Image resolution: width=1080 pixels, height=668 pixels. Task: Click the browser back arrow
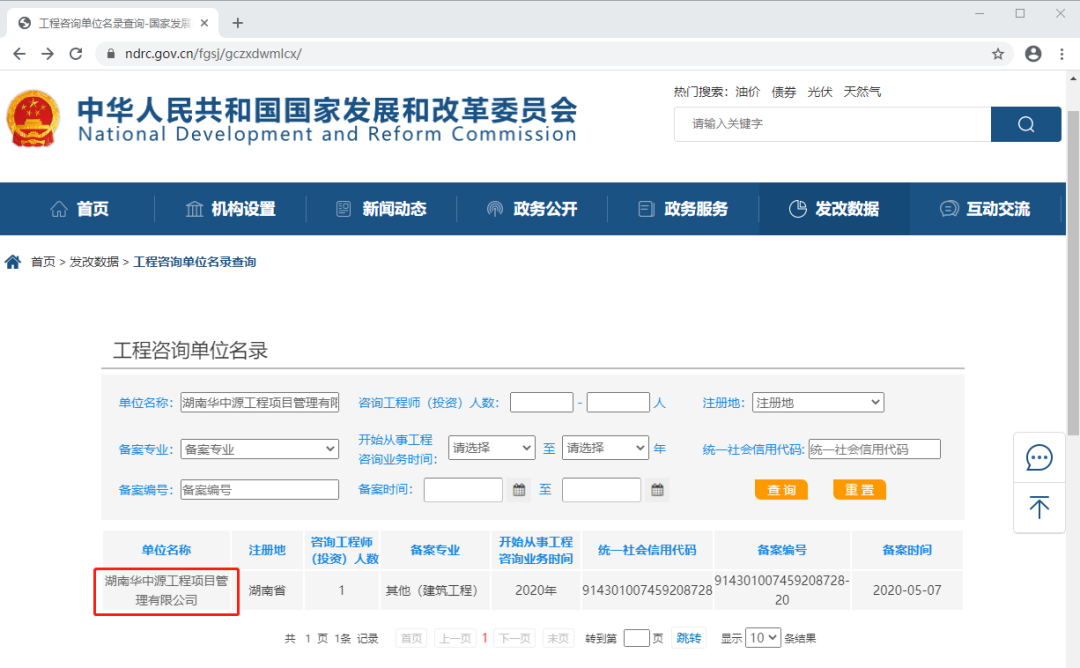pyautogui.click(x=19, y=54)
